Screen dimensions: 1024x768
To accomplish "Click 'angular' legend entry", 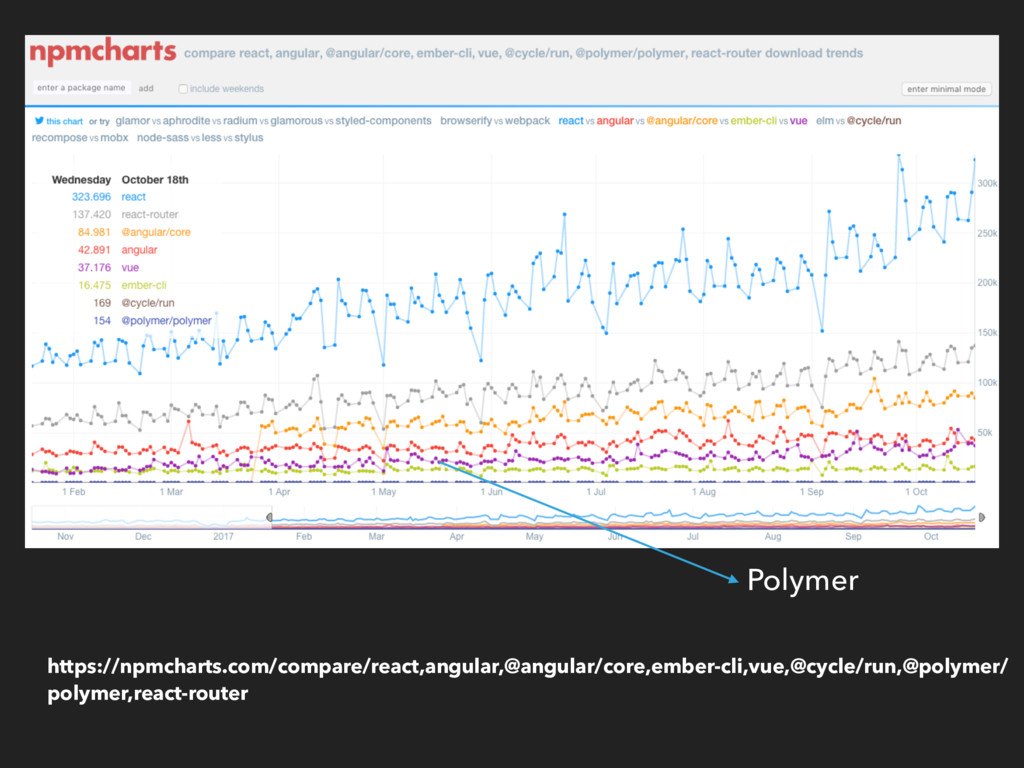I will (139, 249).
